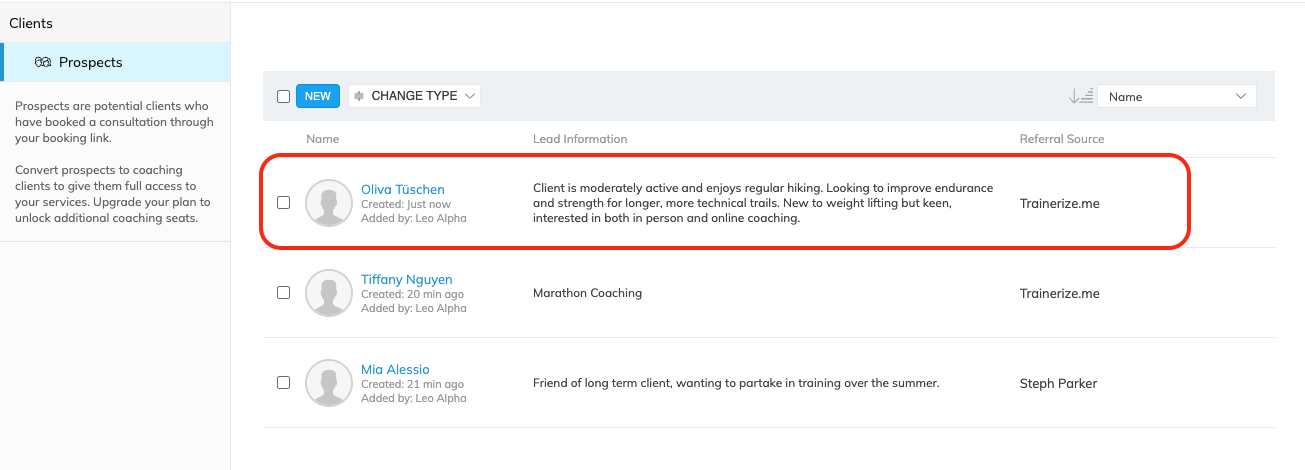Open the Name sort dropdown
Viewport: 1305px width, 470px height.
click(x=1176, y=96)
